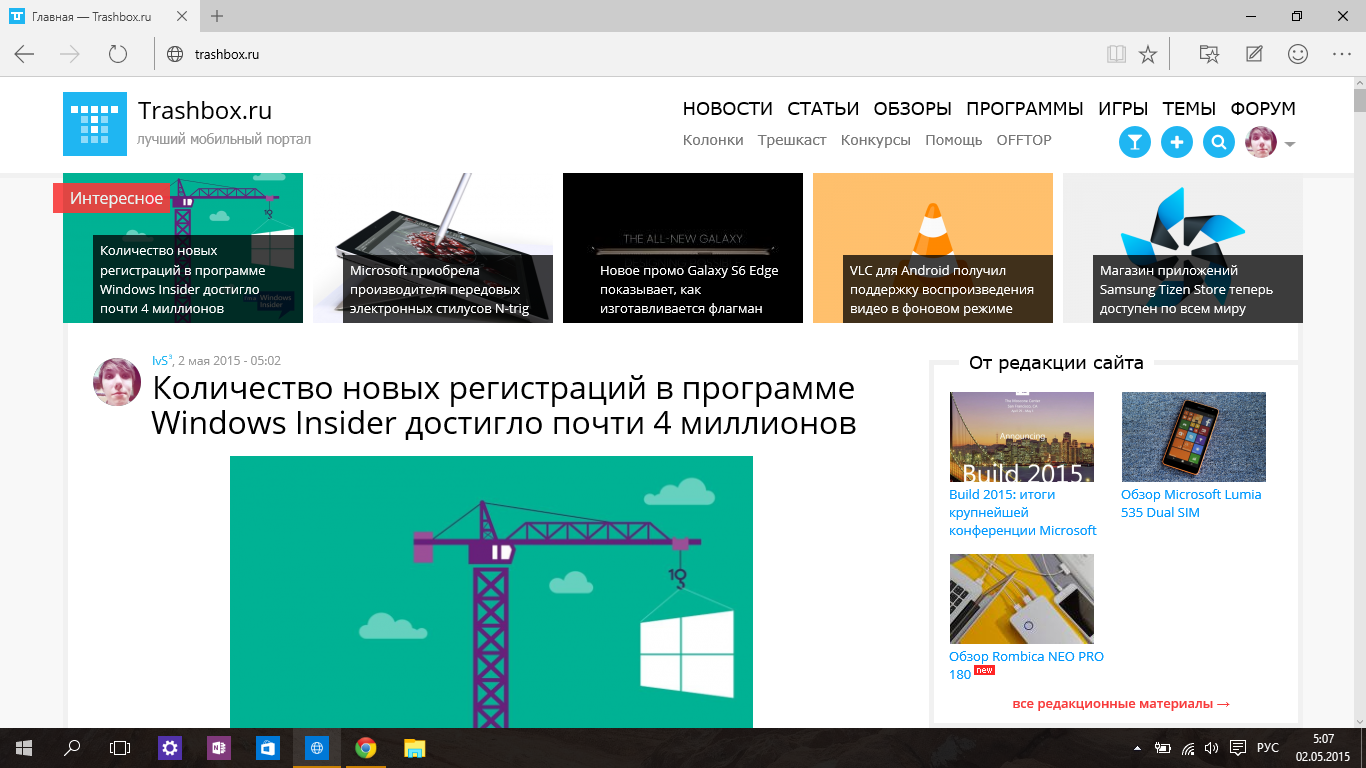This screenshot has height=768, width=1366.
Task: Go to Помощь submenu link
Action: tap(954, 140)
